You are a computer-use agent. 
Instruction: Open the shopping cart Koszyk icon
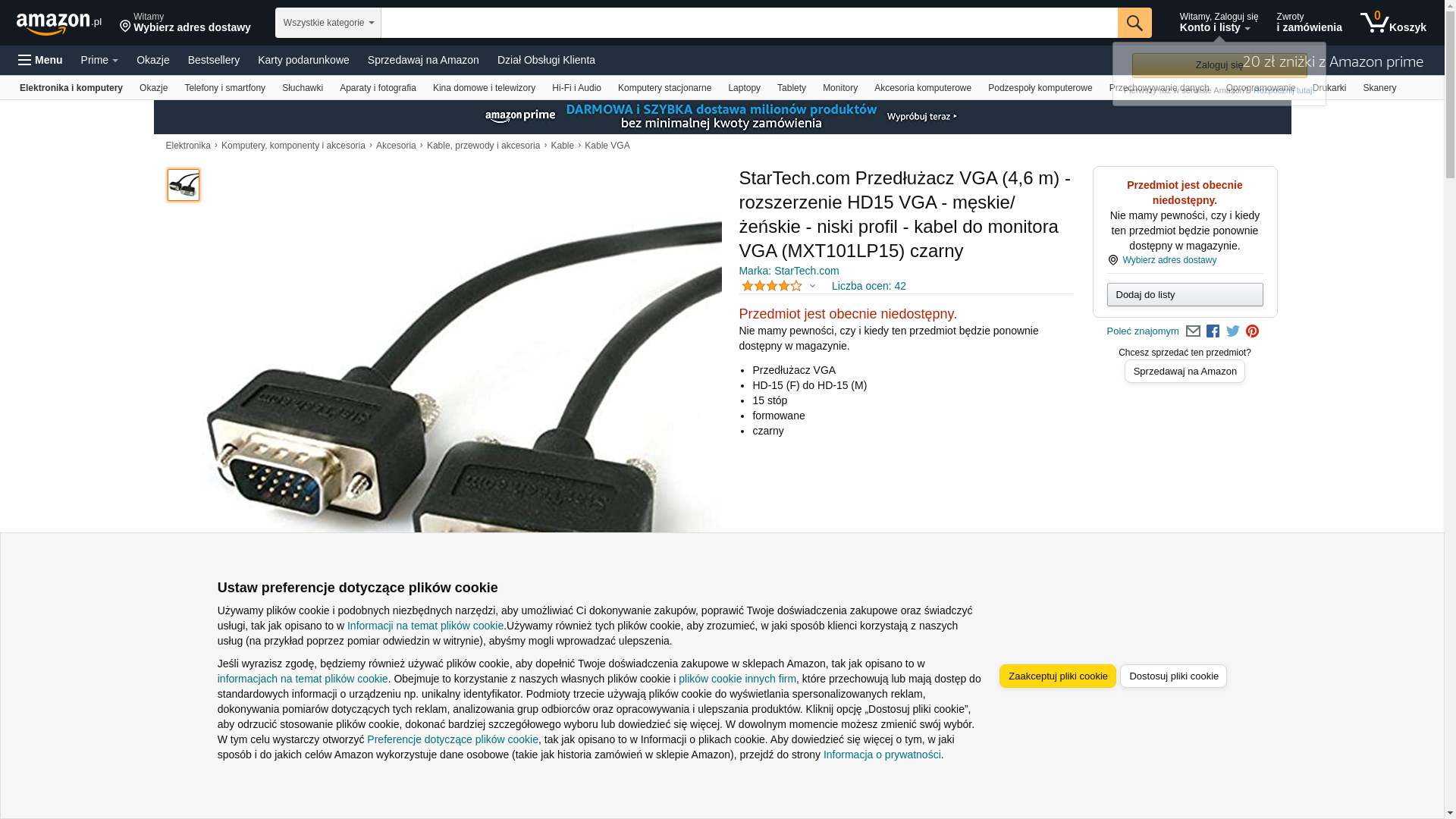[1393, 23]
